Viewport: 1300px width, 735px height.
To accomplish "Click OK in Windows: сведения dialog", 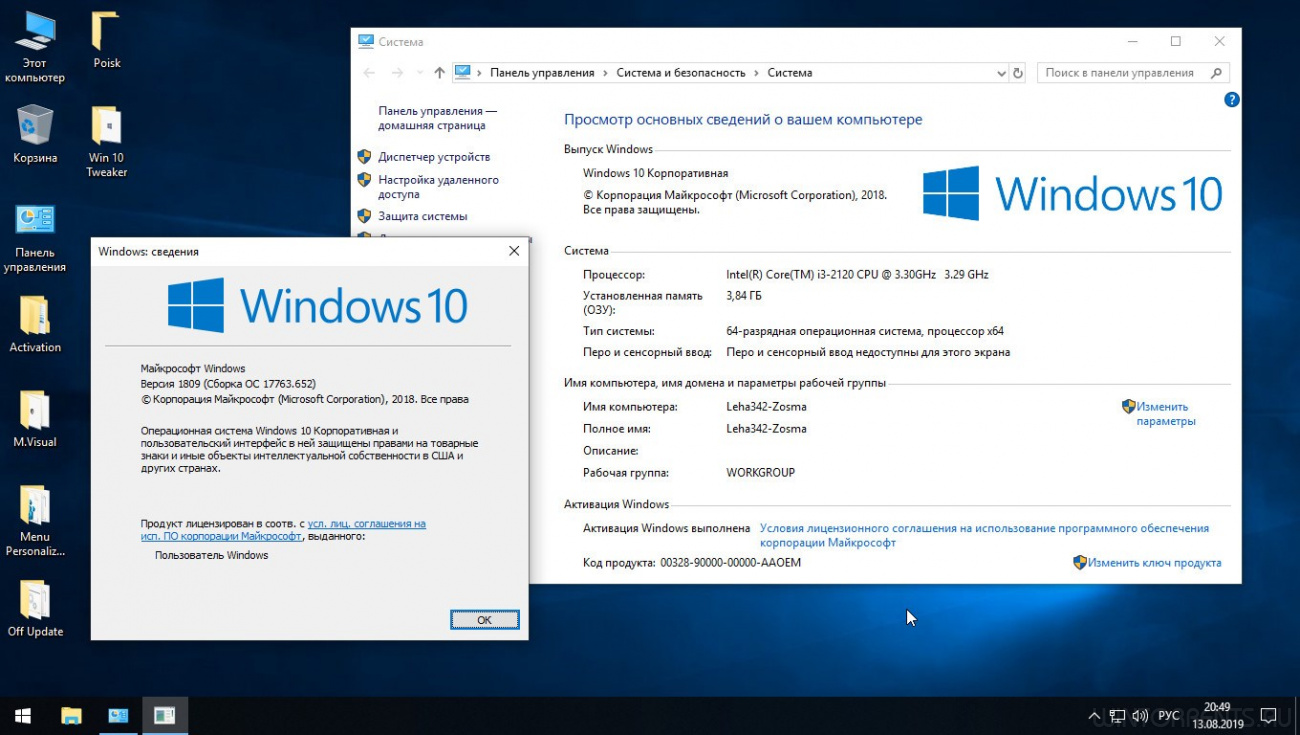I will tap(484, 620).
